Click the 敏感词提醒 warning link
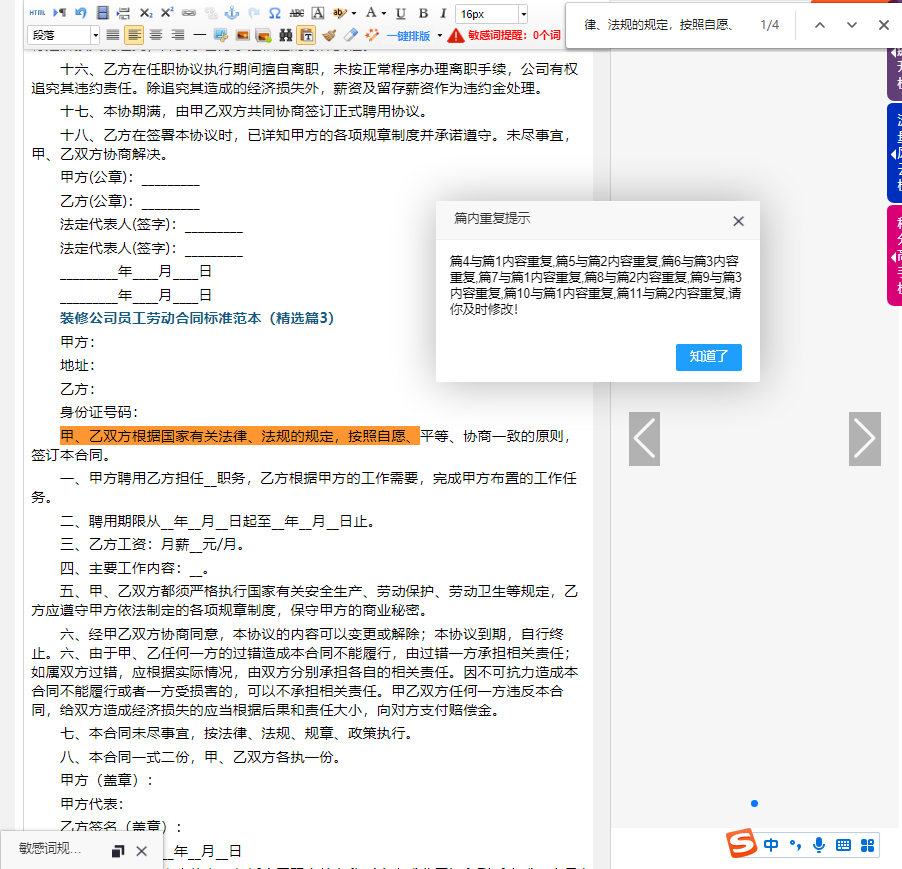The width and height of the screenshot is (902, 869). 505,36
